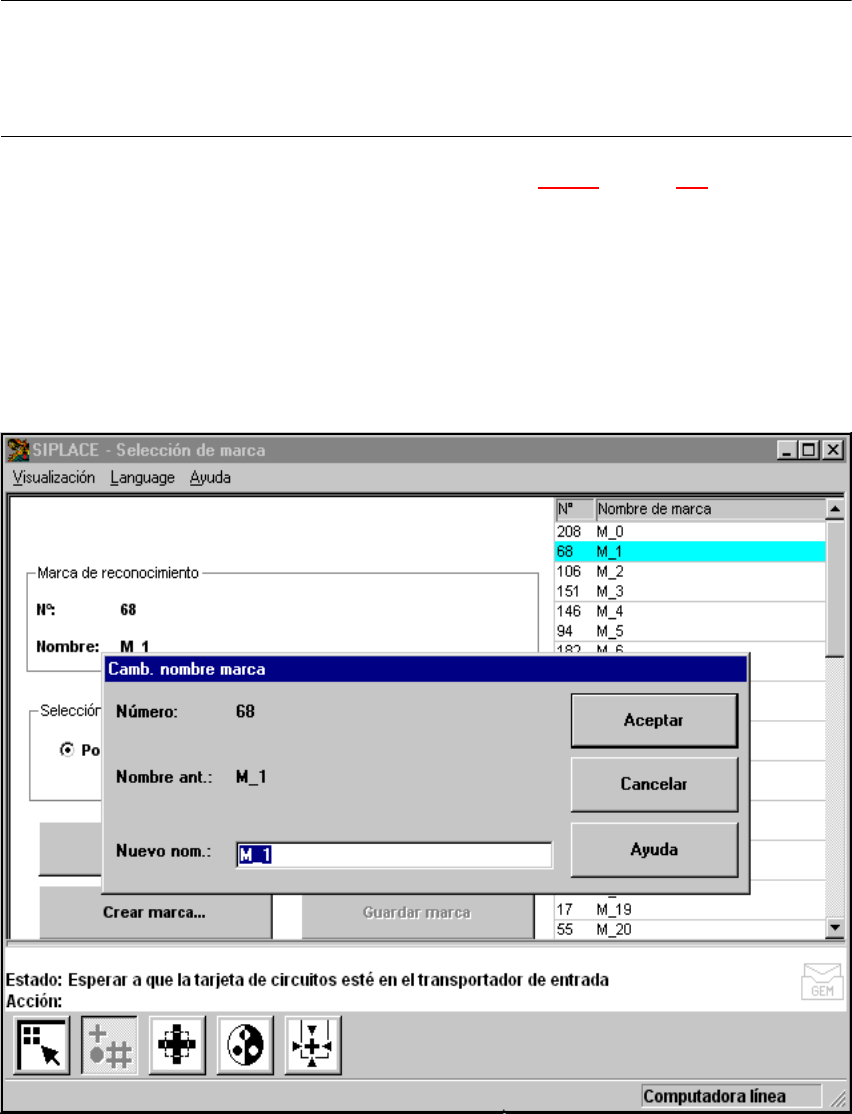The image size is (852, 1114).
Task: Click the mark list scrollbar thumb
Action: (835, 588)
